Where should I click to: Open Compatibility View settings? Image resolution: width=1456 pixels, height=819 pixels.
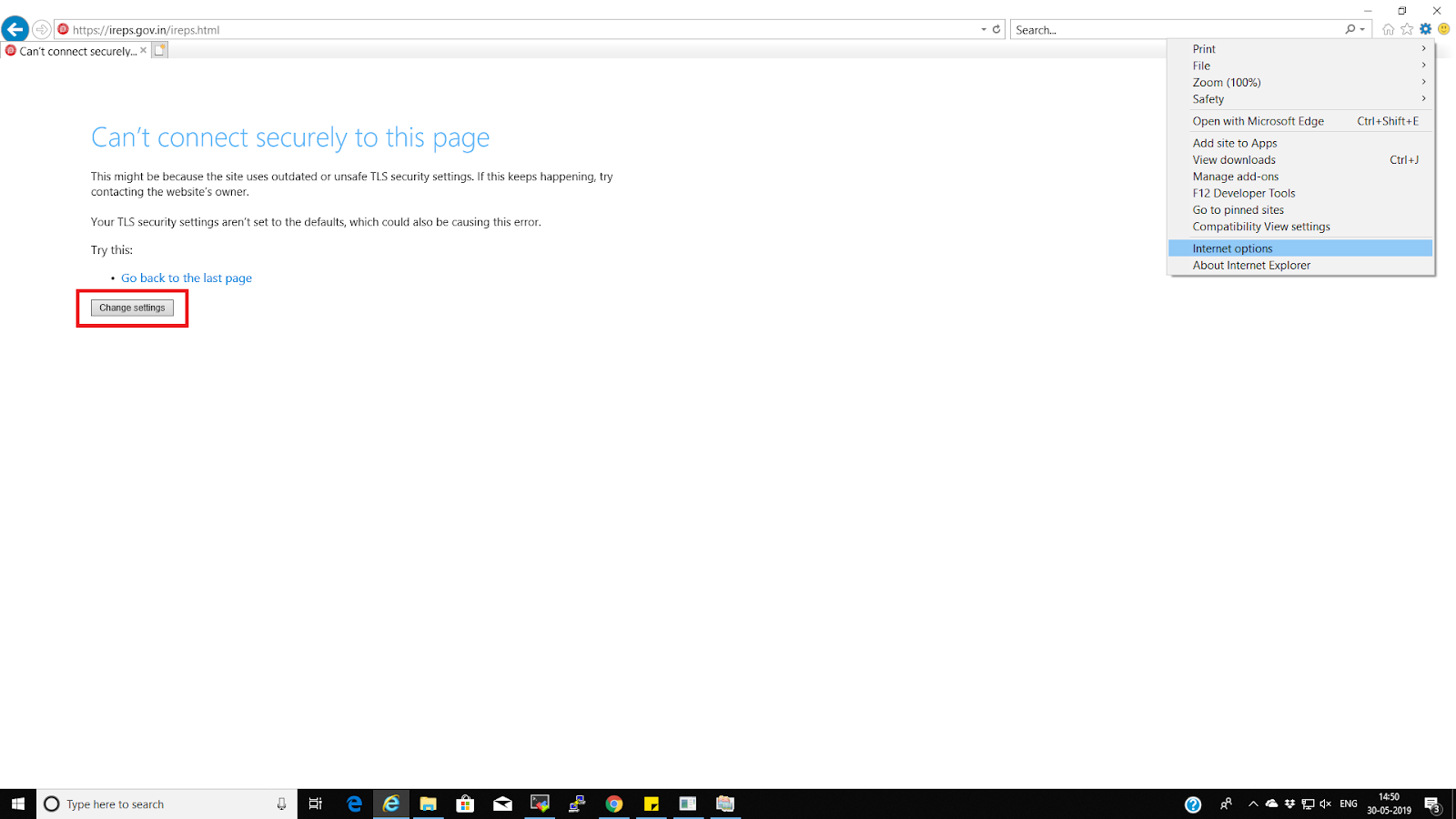pos(1300,227)
